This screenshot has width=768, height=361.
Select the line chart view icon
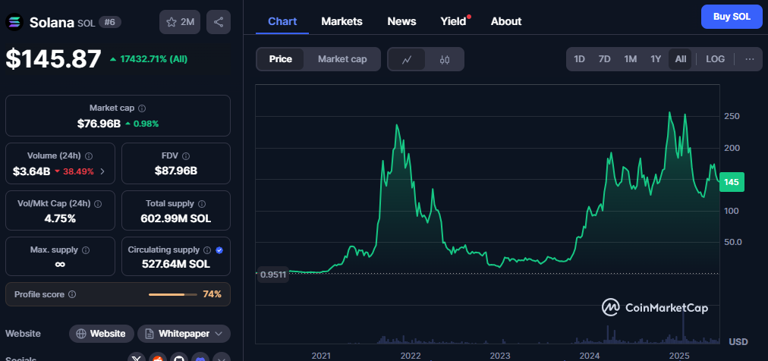pos(407,59)
